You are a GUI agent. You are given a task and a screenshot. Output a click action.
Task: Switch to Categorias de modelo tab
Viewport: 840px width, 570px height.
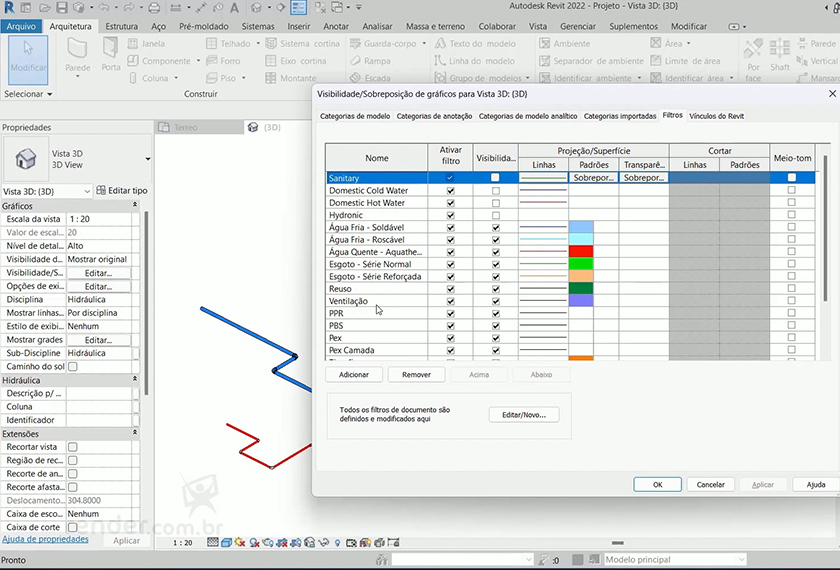355,116
